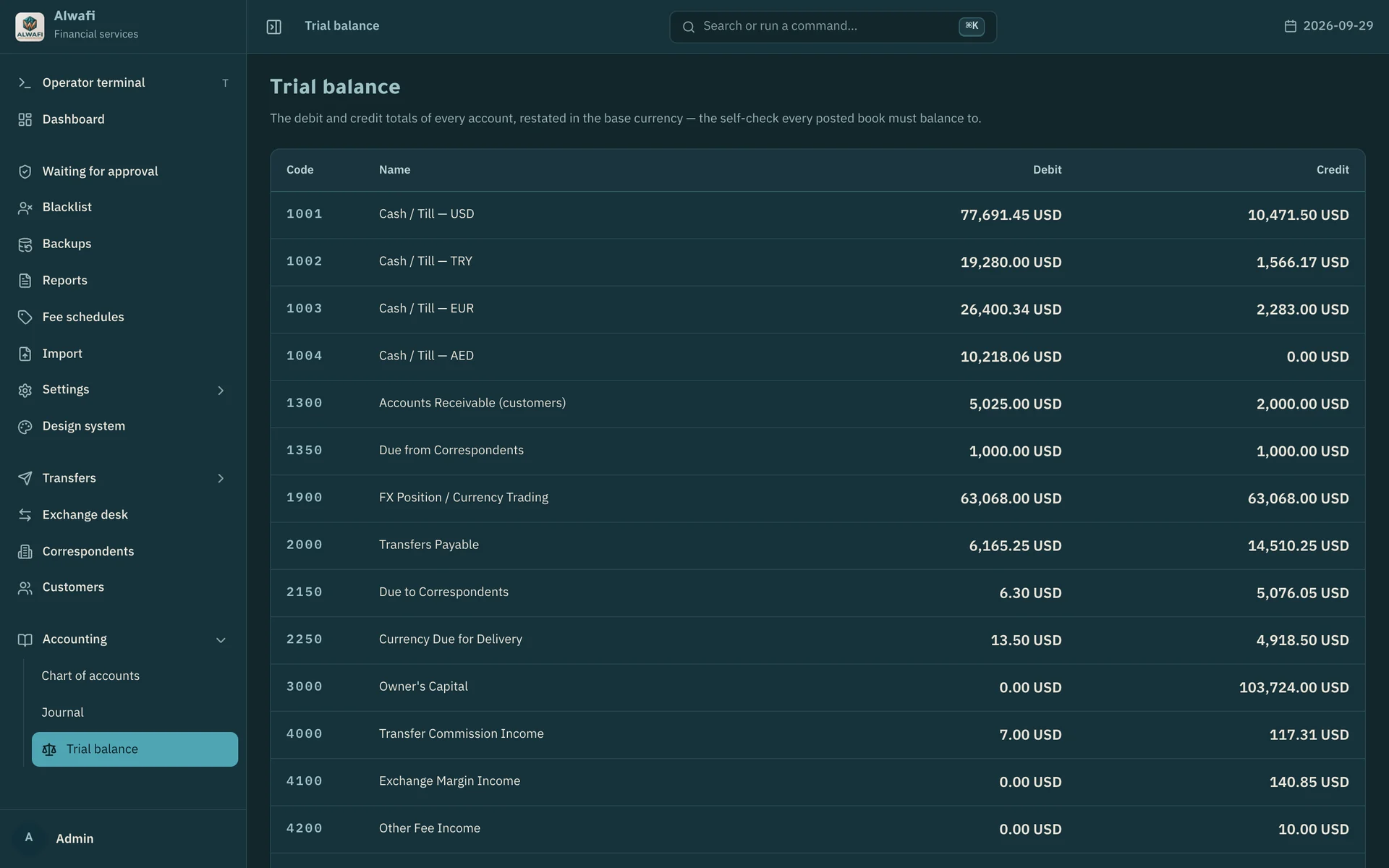The image size is (1389, 868).
Task: Click credit 14,510.25 USD
Action: (x=1298, y=546)
